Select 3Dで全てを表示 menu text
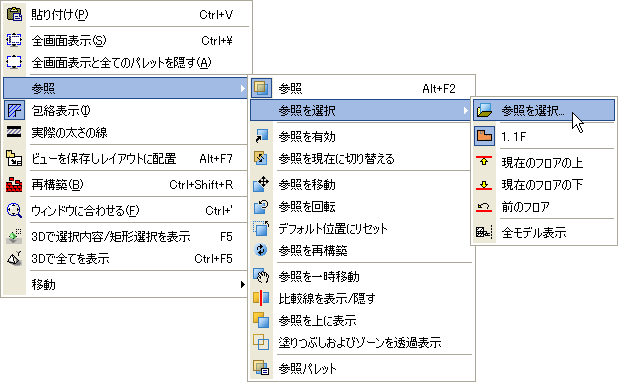Viewport: 619px width, 382px height. [70, 258]
